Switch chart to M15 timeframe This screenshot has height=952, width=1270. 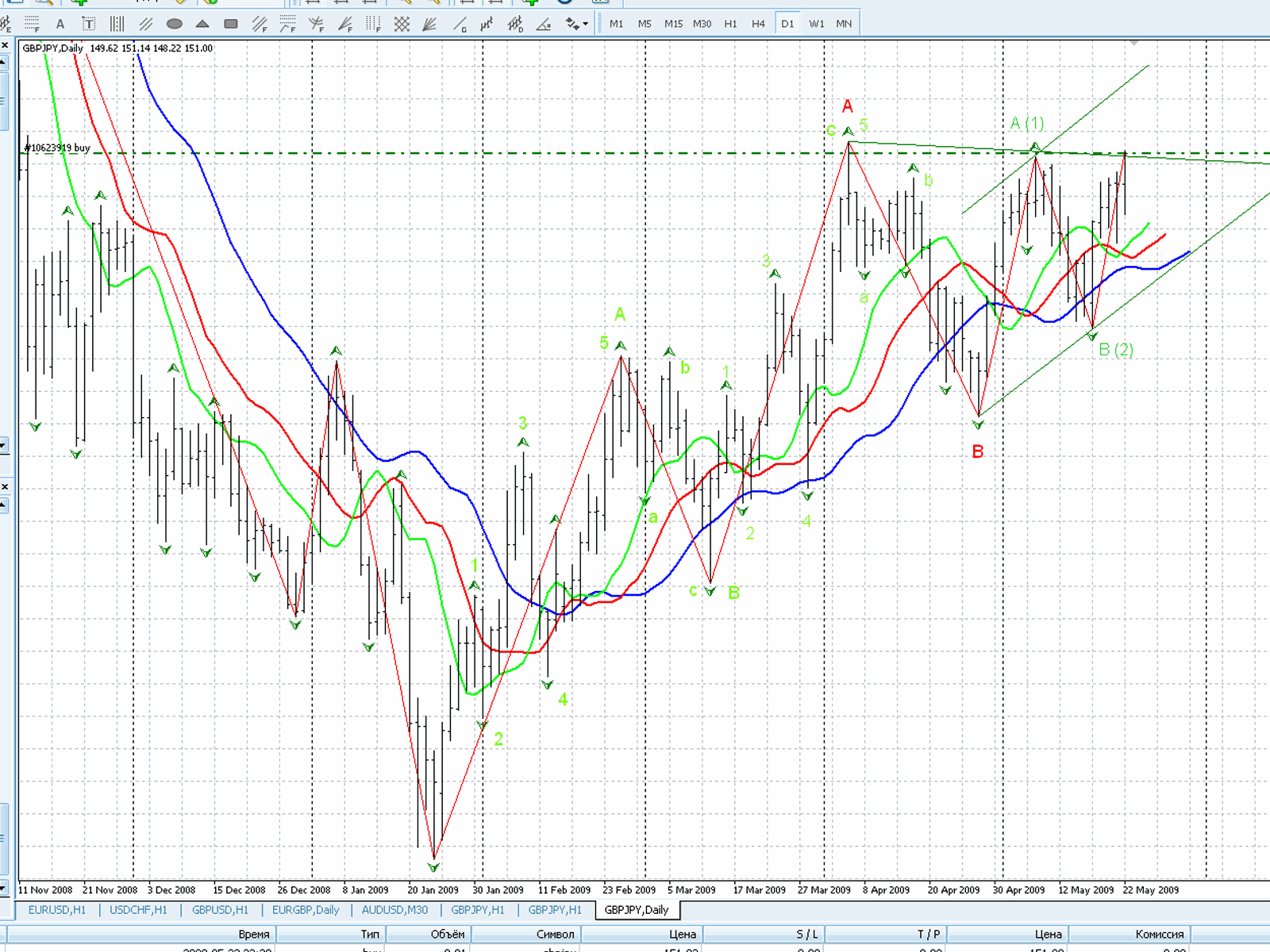(x=673, y=24)
